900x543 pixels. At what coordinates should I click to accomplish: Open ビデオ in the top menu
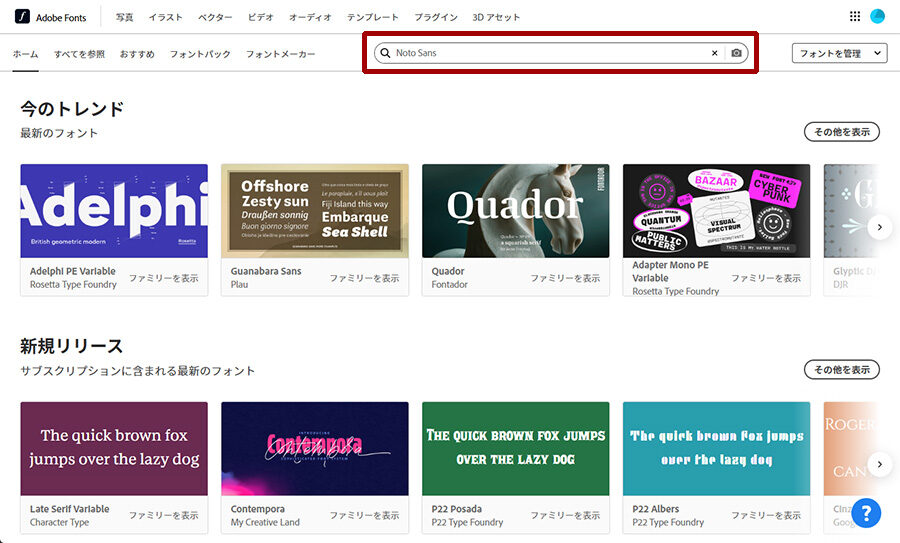tap(261, 17)
